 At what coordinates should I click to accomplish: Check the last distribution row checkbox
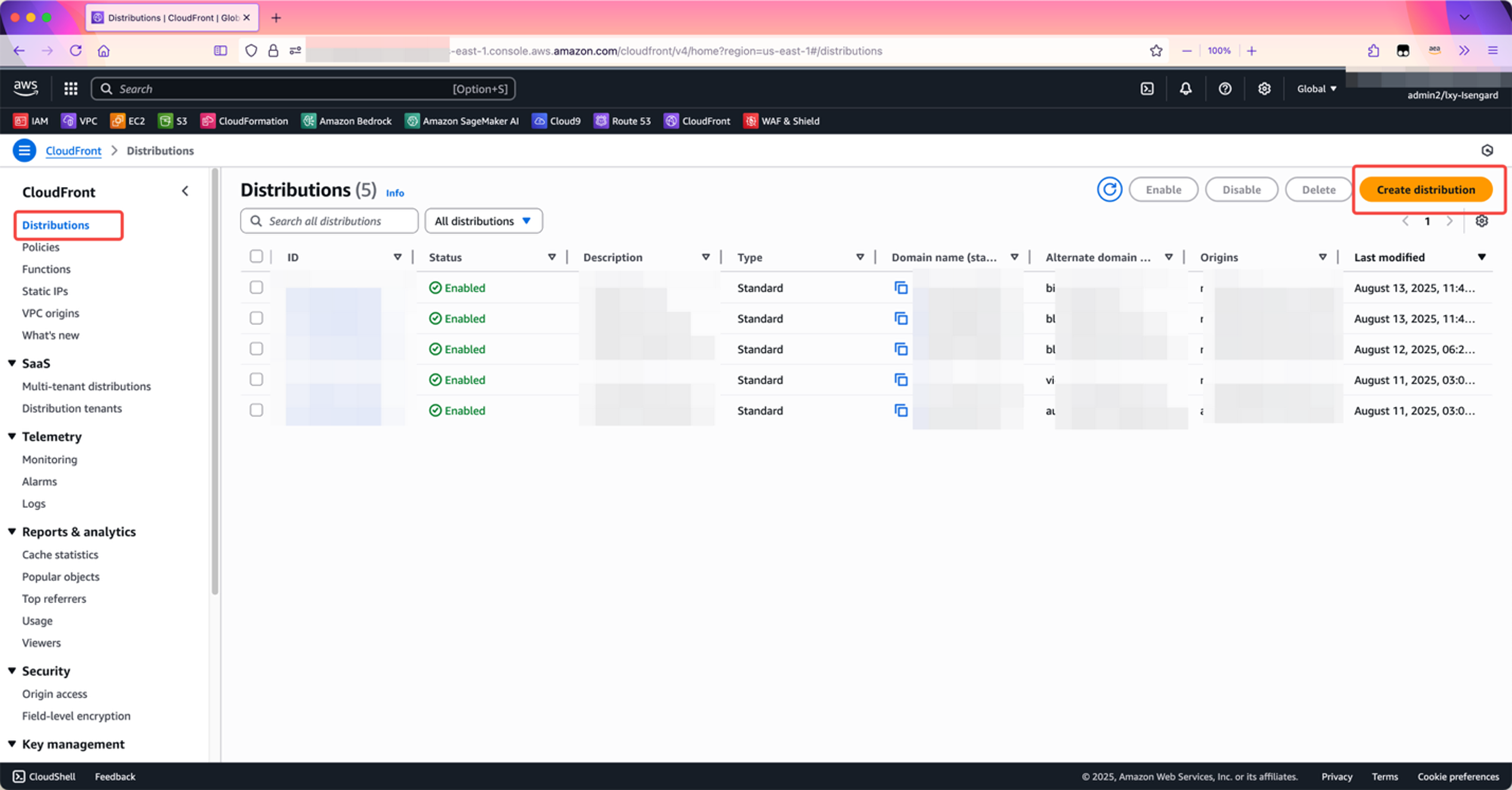256,410
